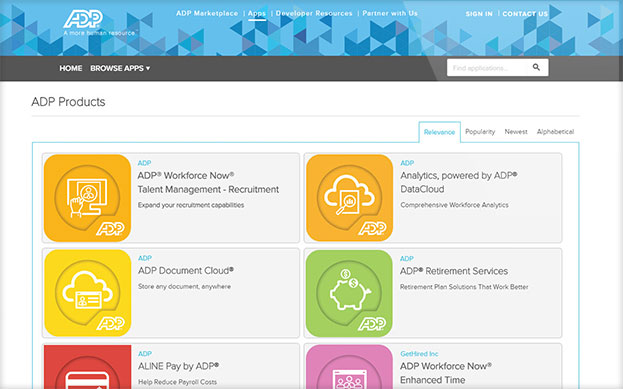Click 'Expand your recruitment capabilities' text

coord(191,205)
